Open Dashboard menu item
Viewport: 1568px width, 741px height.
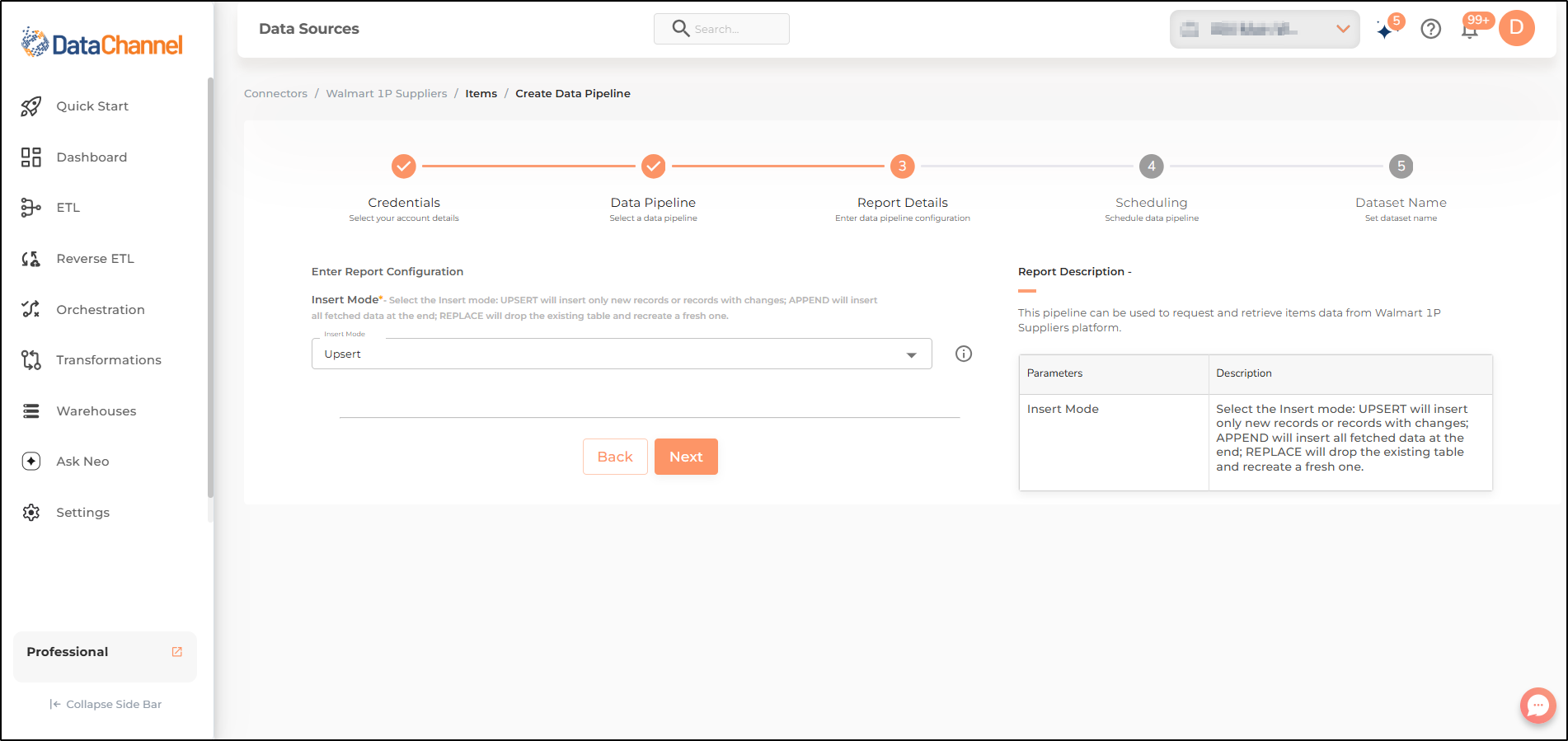point(92,157)
